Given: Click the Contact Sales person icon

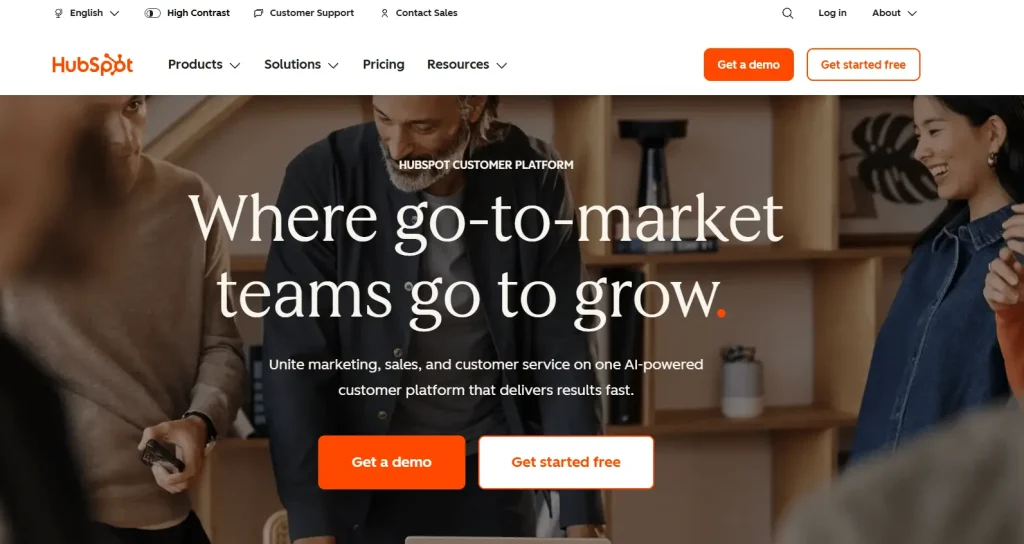Looking at the screenshot, I should (385, 13).
